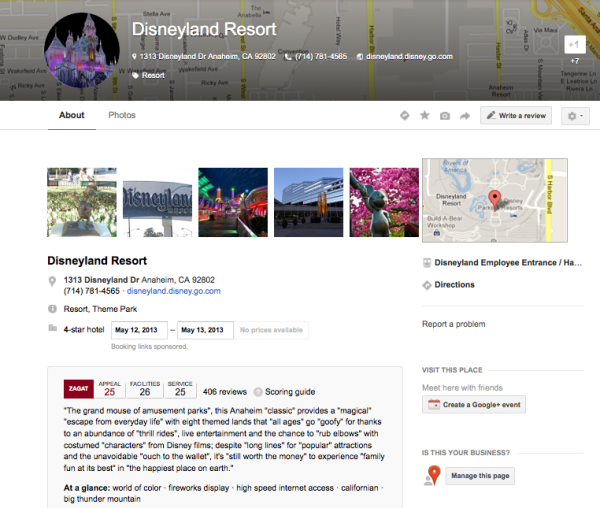Open the glass building photo thumbnail
Image resolution: width=600 pixels, height=508 pixels.
[x=308, y=202]
